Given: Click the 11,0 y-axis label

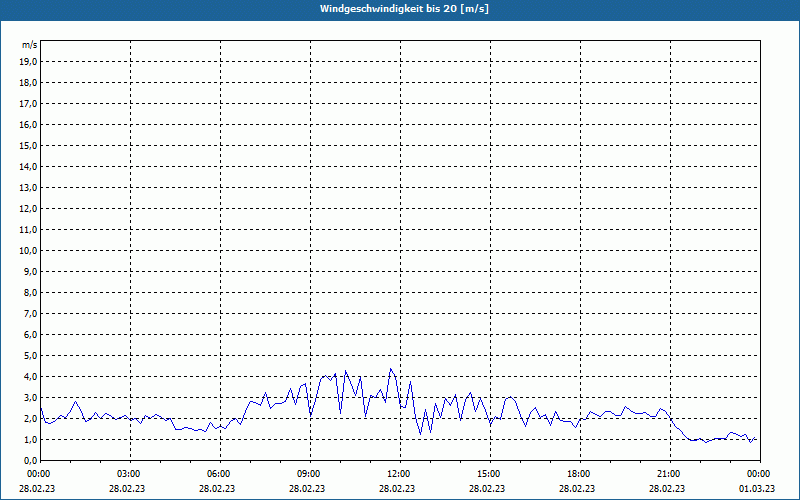Looking at the screenshot, I should click(x=28, y=230).
